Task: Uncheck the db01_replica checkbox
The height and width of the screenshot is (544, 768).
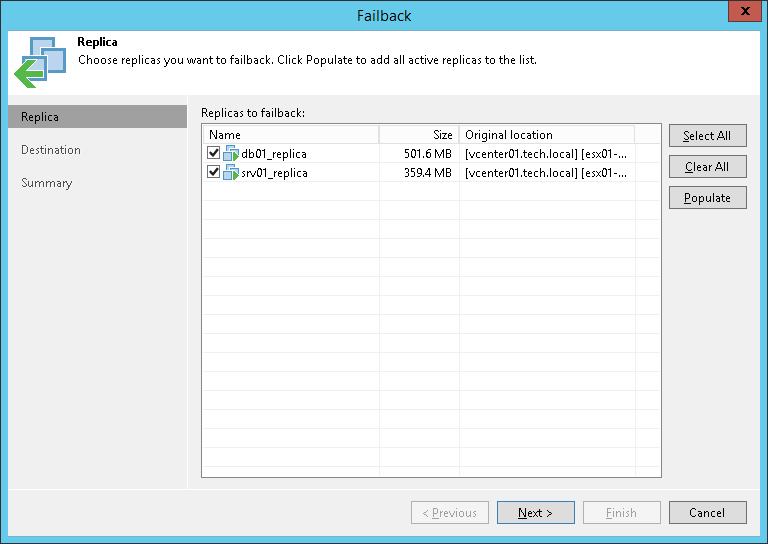Action: coord(213,154)
